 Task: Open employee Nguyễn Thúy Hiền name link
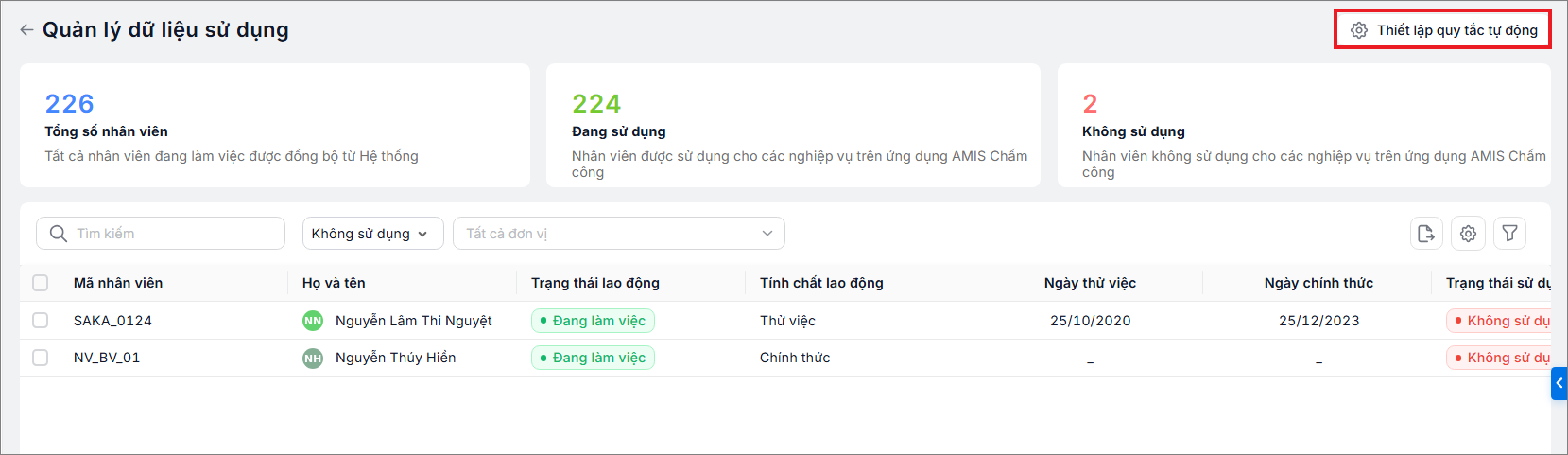point(395,358)
